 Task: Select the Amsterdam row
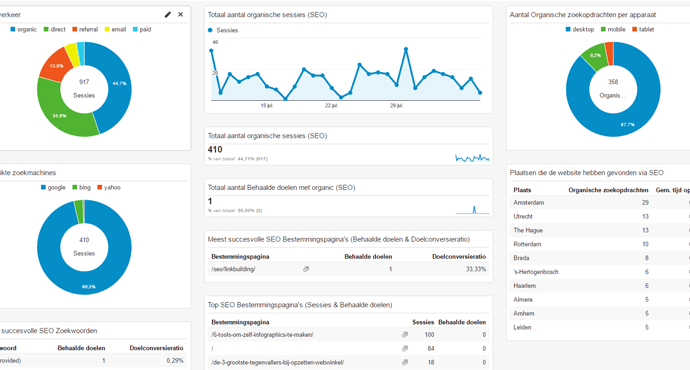[x=600, y=202]
